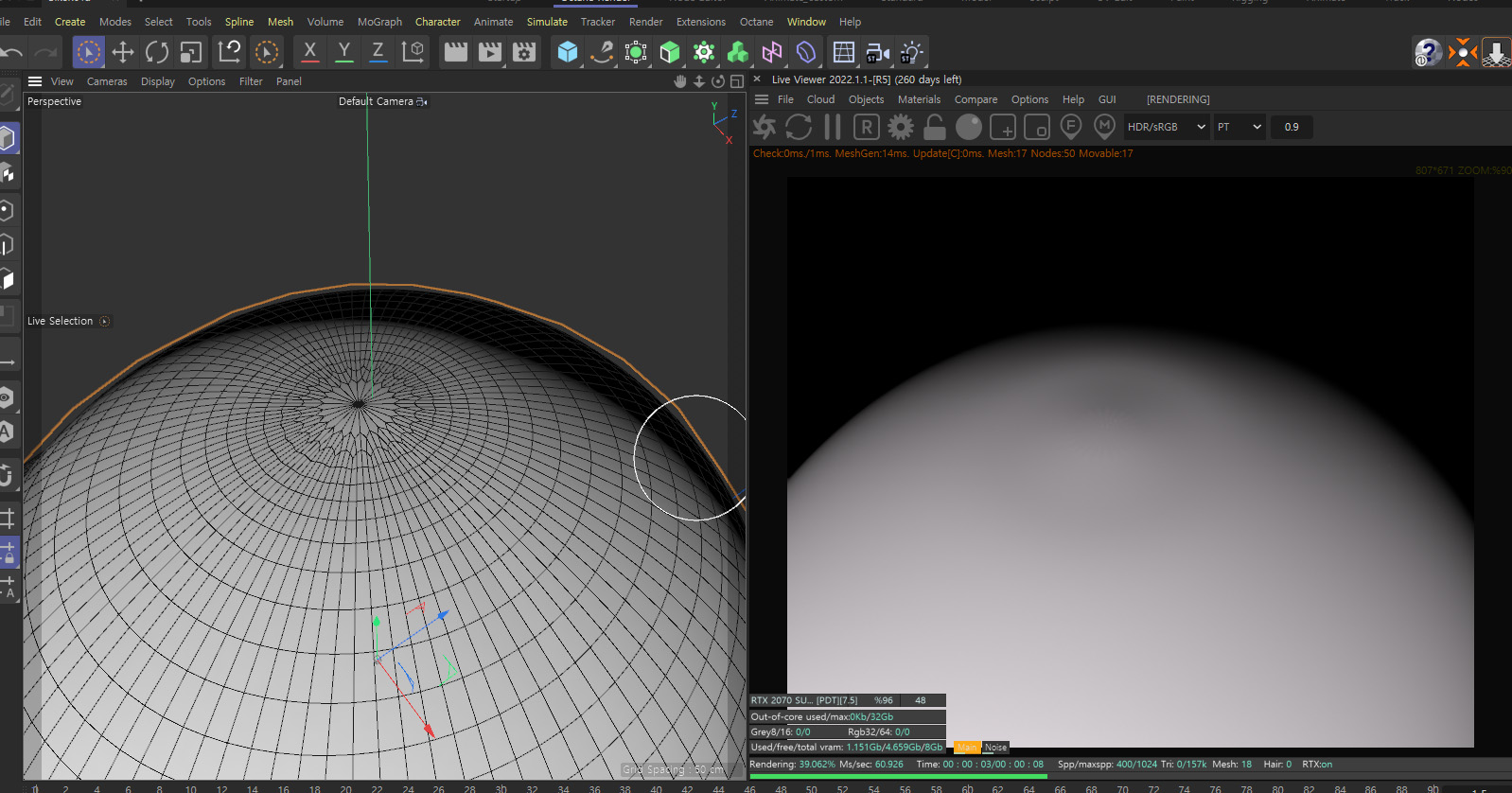Enable render region tool
Image resolution: width=1512 pixels, height=793 pixels.
click(1003, 127)
